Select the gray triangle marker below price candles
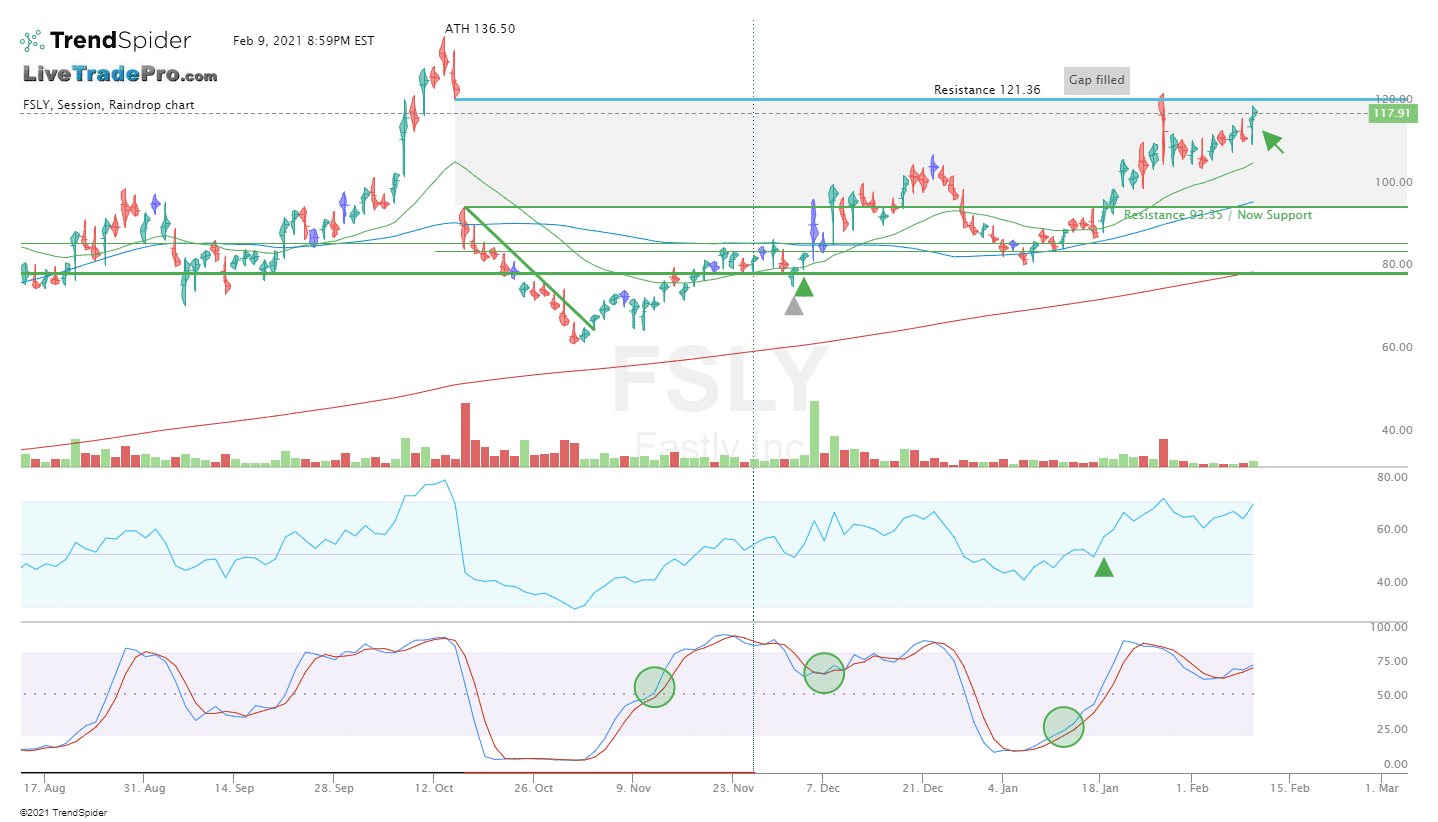The height and width of the screenshot is (822, 1438). tap(794, 306)
